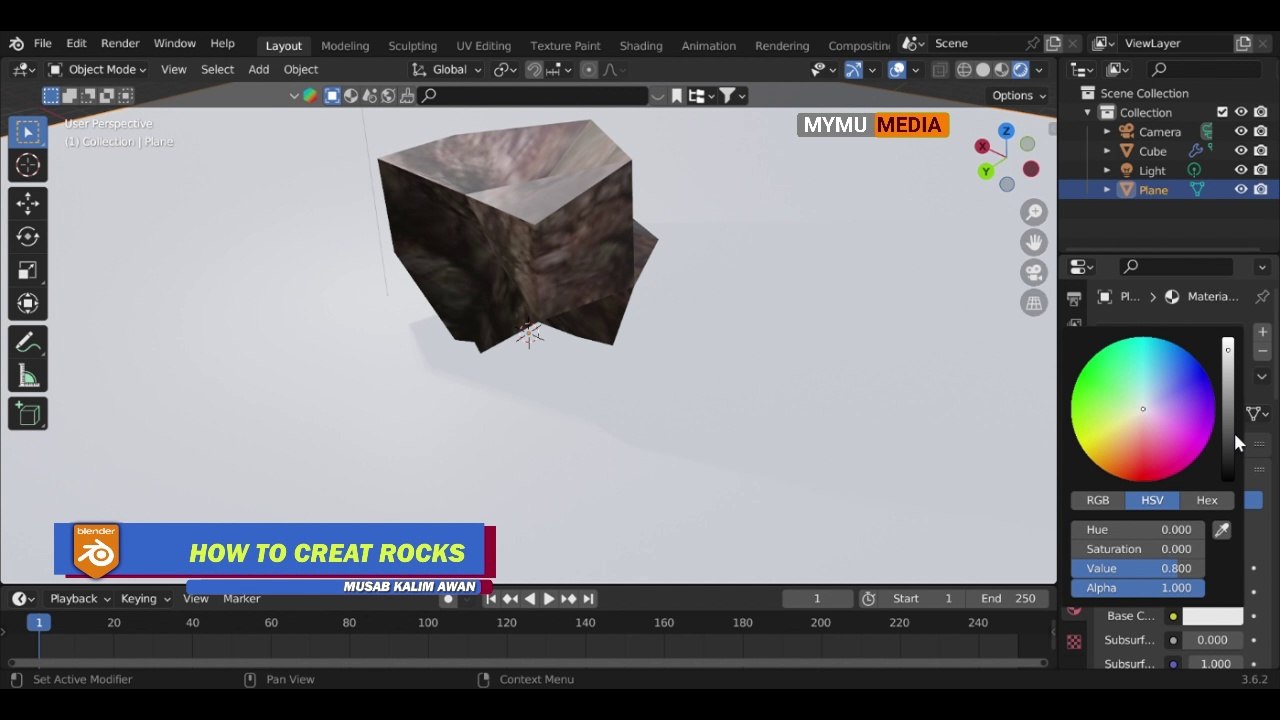Jump to the timeline start frame
Screen dimensions: 1280x720
[491, 598]
